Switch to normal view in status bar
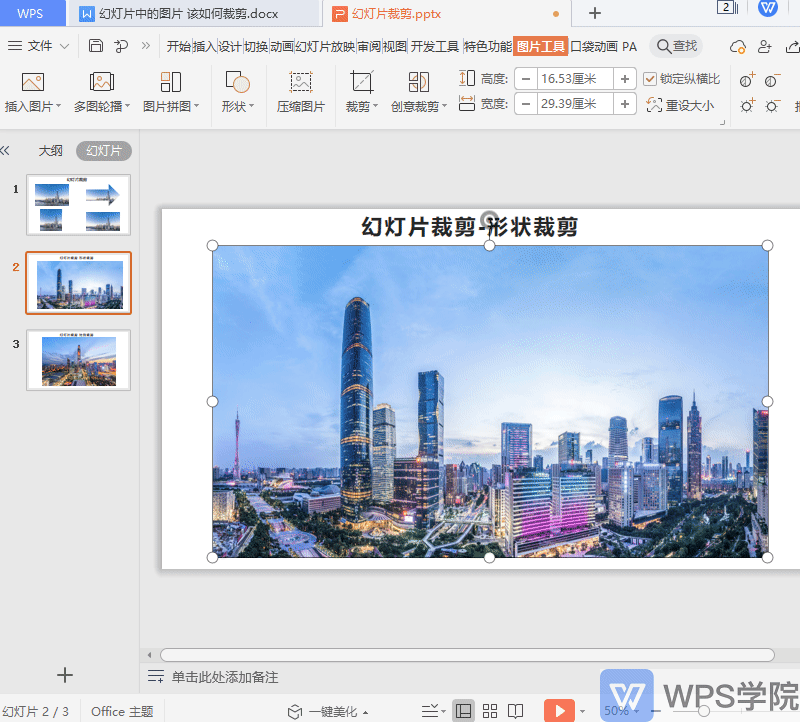 (463, 710)
